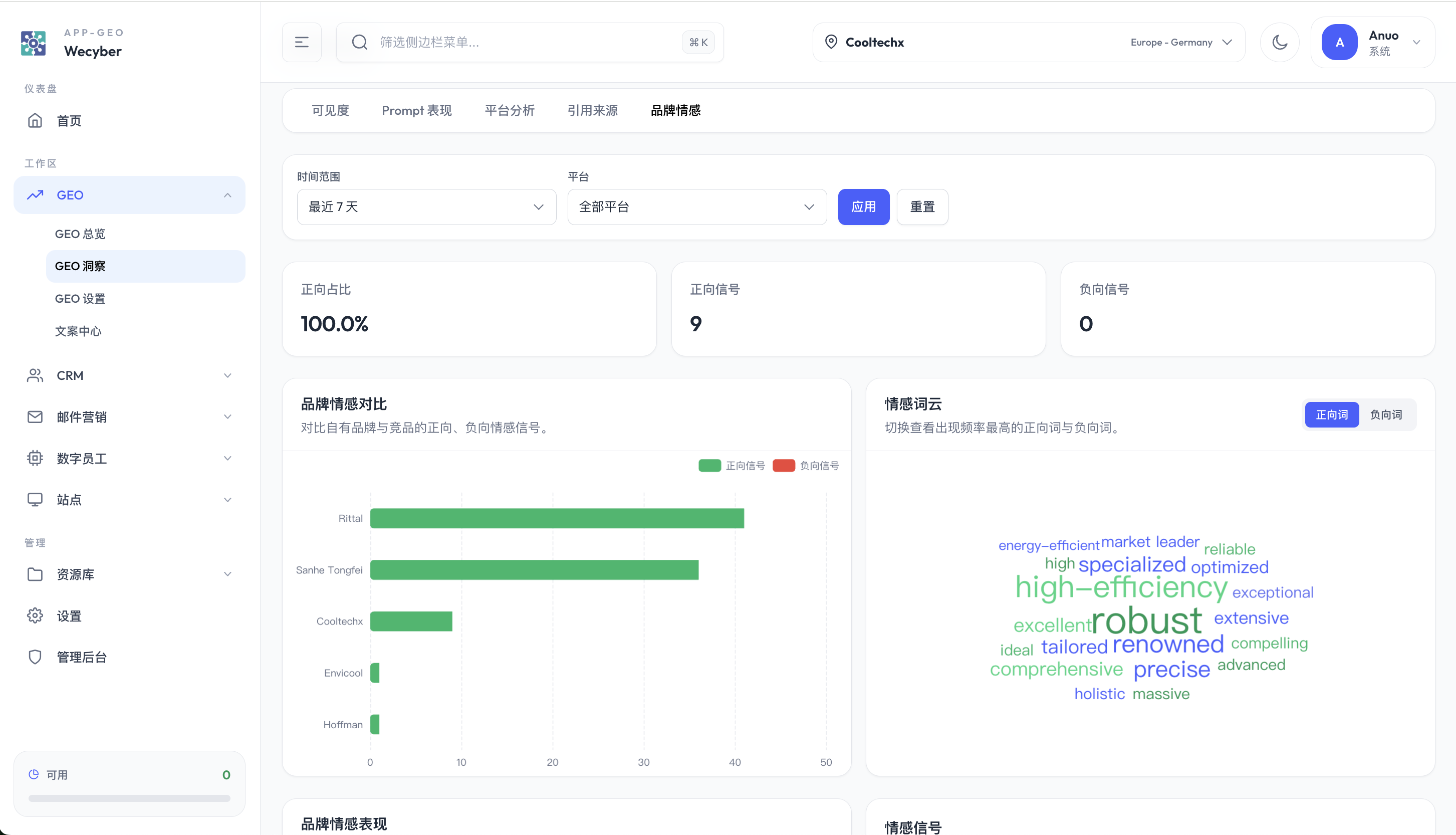Screen dimensions: 1456x835
Task: Click the 应用 button
Action: tap(863, 207)
